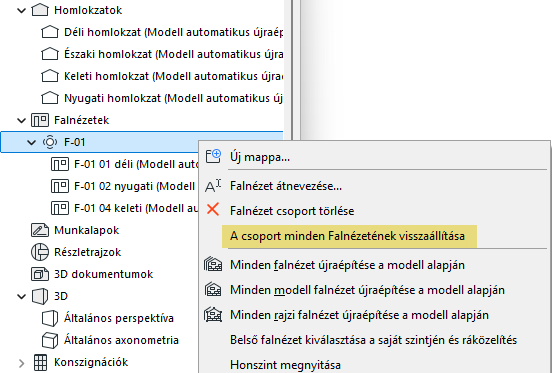Select Általános perspektíva view label
The image size is (552, 373).
(x=119, y=318)
